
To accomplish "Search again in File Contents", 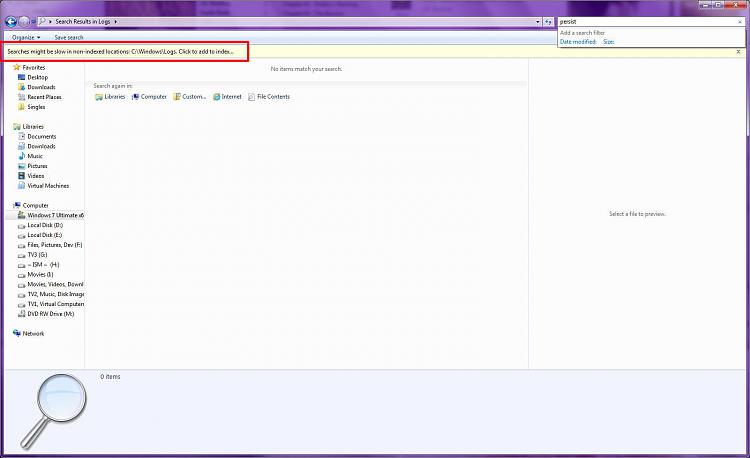I will click(x=269, y=97).
